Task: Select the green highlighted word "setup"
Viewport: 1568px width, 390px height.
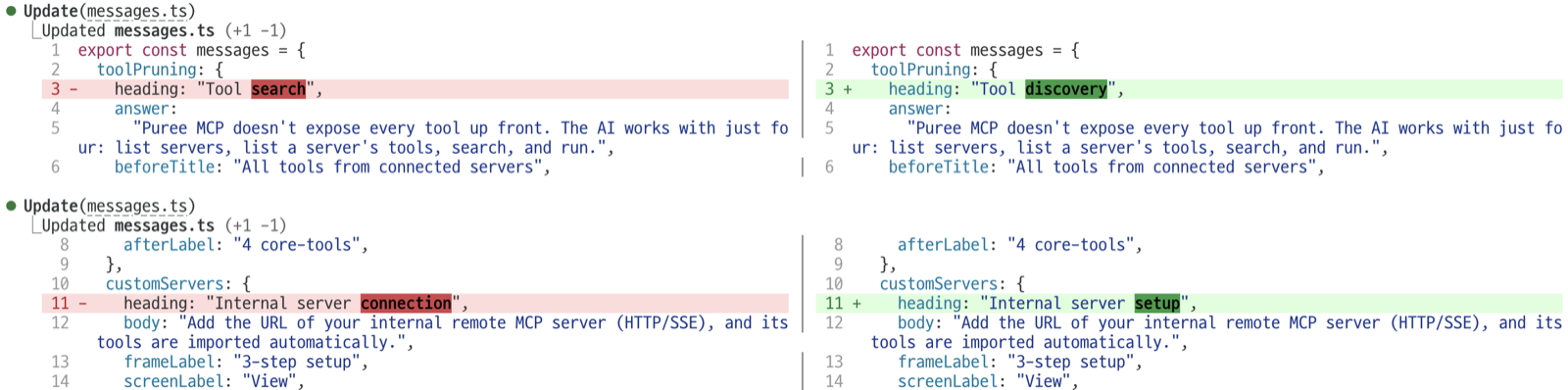Action: (x=1157, y=304)
